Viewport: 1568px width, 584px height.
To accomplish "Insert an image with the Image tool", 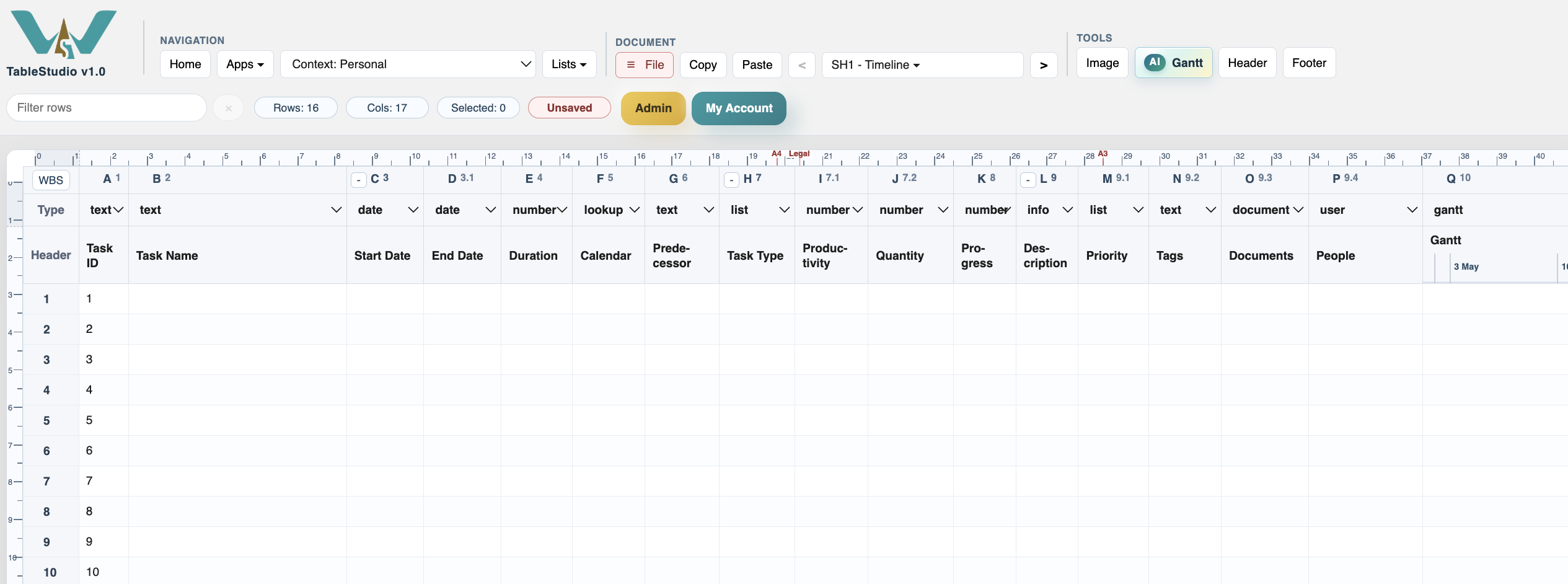I will (1103, 63).
